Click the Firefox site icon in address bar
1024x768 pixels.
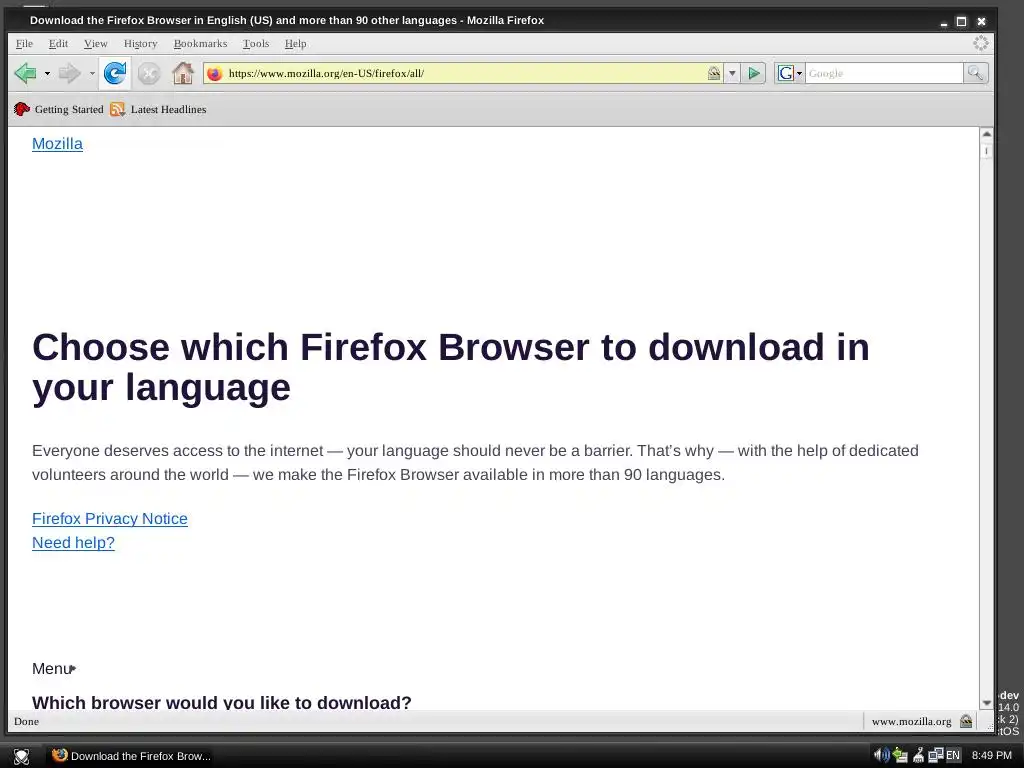click(x=214, y=74)
